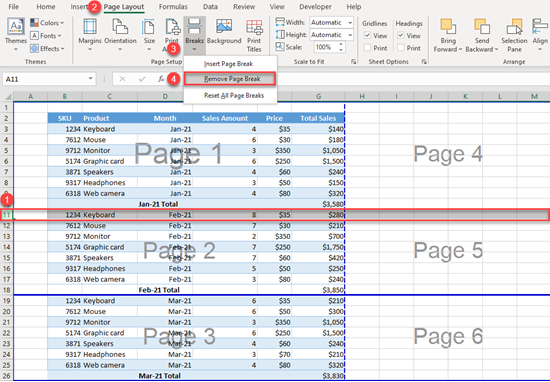Click the Margins icon
550x382 pixels.
(x=90, y=27)
